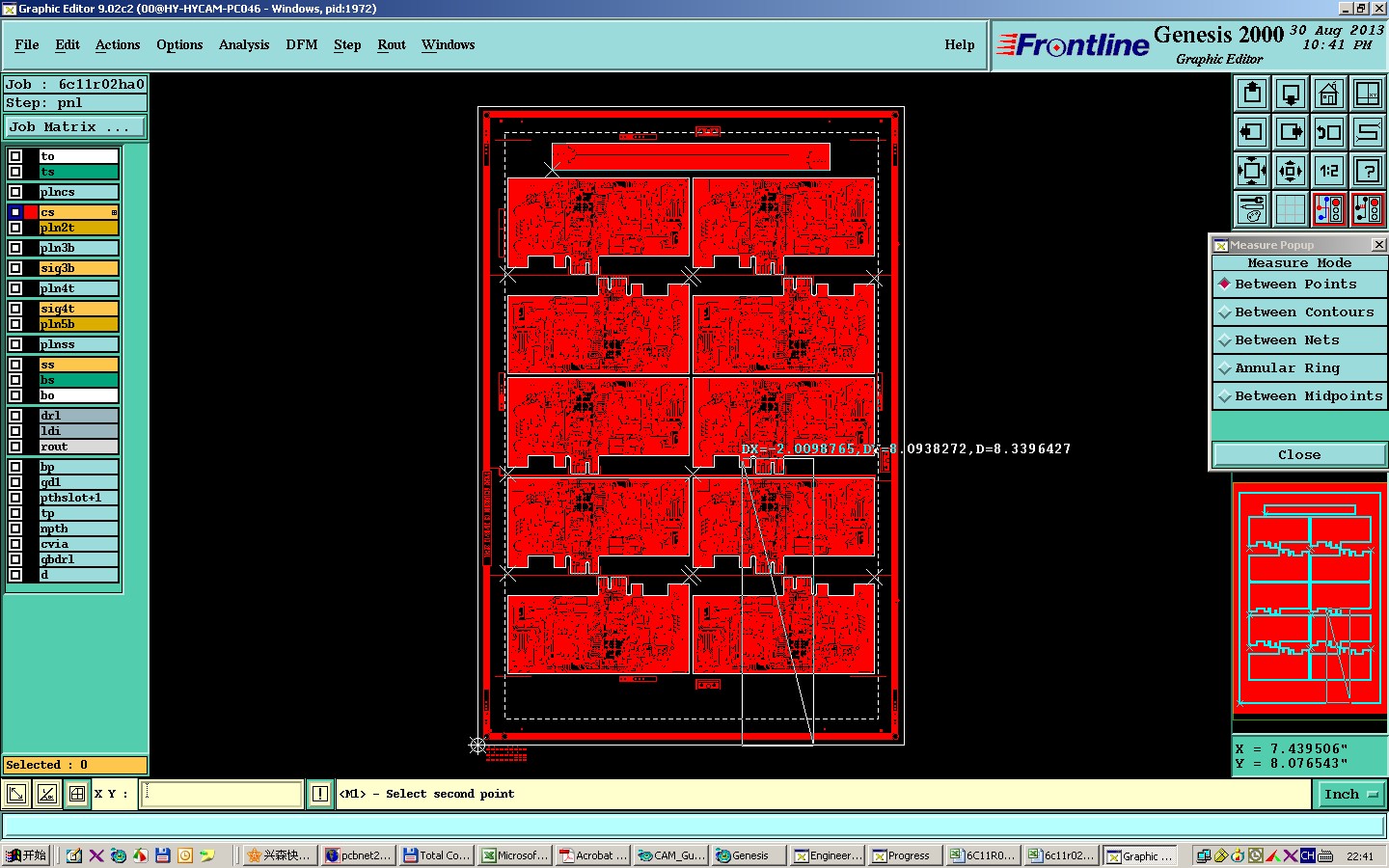Click the previous view undo icon
The width and height of the screenshot is (1389, 868).
(x=1329, y=132)
